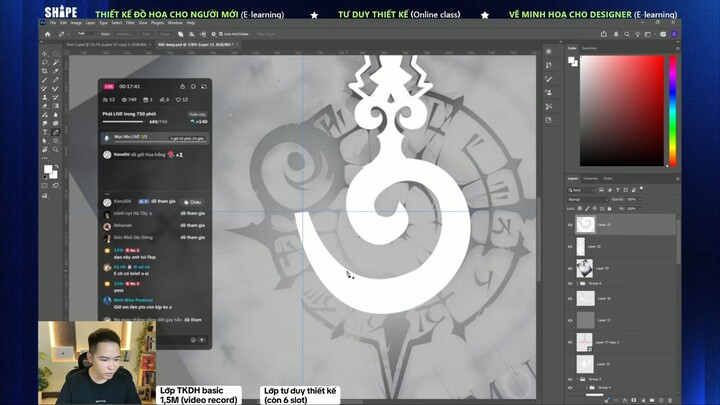Toggle lock transparent pixels icon
The height and width of the screenshot is (405, 720).
(580, 208)
